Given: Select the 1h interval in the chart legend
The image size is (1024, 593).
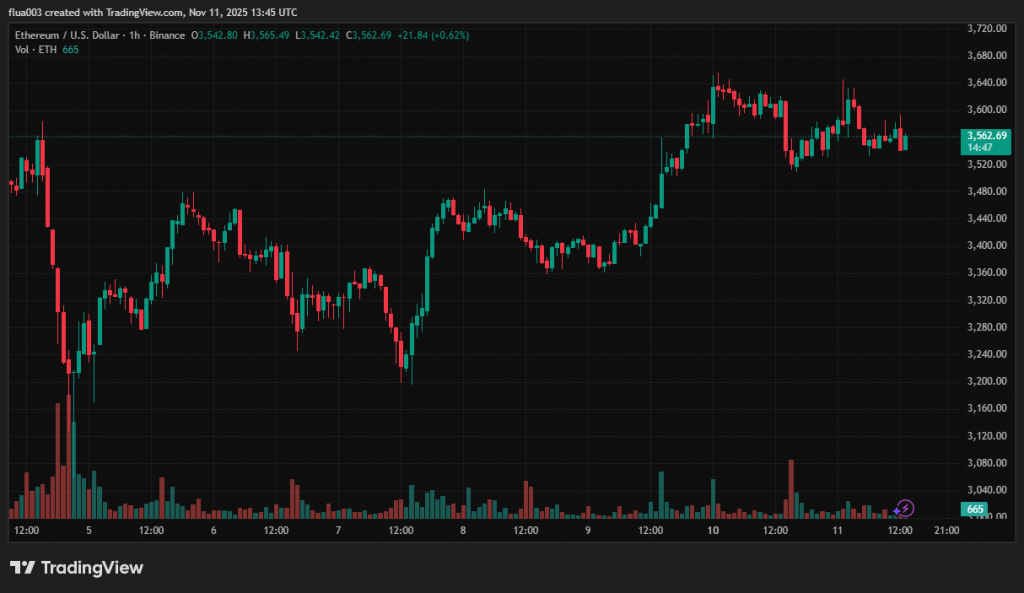Looking at the screenshot, I should click(x=133, y=35).
